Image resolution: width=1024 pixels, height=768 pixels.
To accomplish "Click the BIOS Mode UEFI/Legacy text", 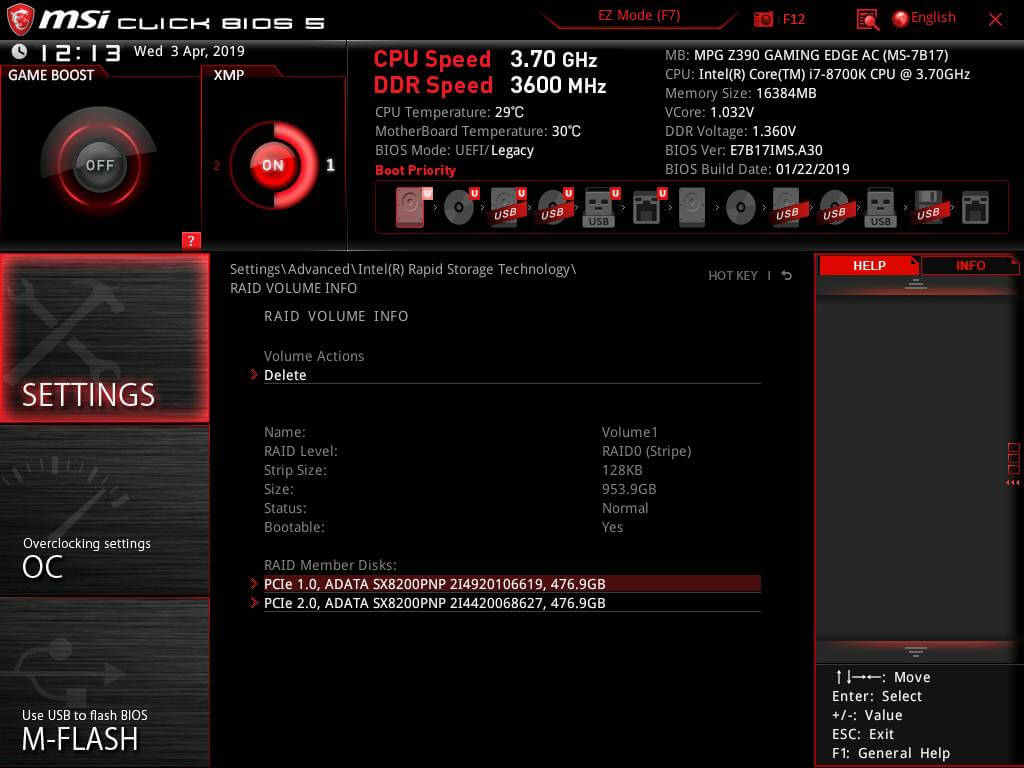I will pyautogui.click(x=455, y=150).
